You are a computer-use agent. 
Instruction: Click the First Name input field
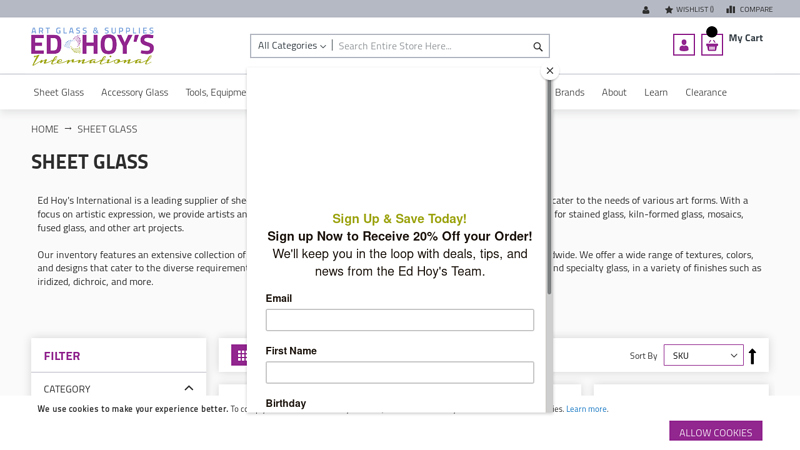pyautogui.click(x=399, y=372)
